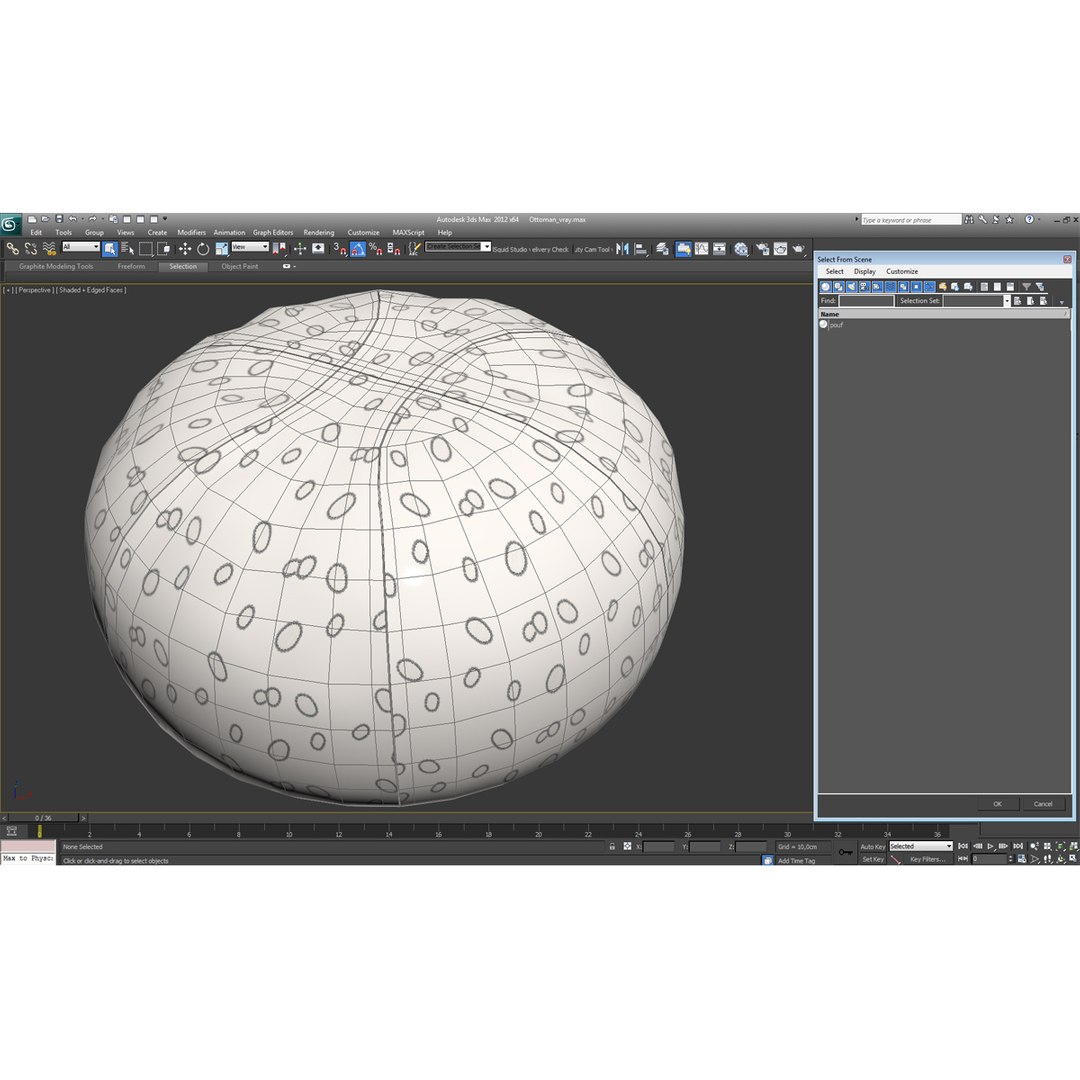1080x1080 pixels.
Task: Enable Auto Key animation mode
Action: pos(873,847)
